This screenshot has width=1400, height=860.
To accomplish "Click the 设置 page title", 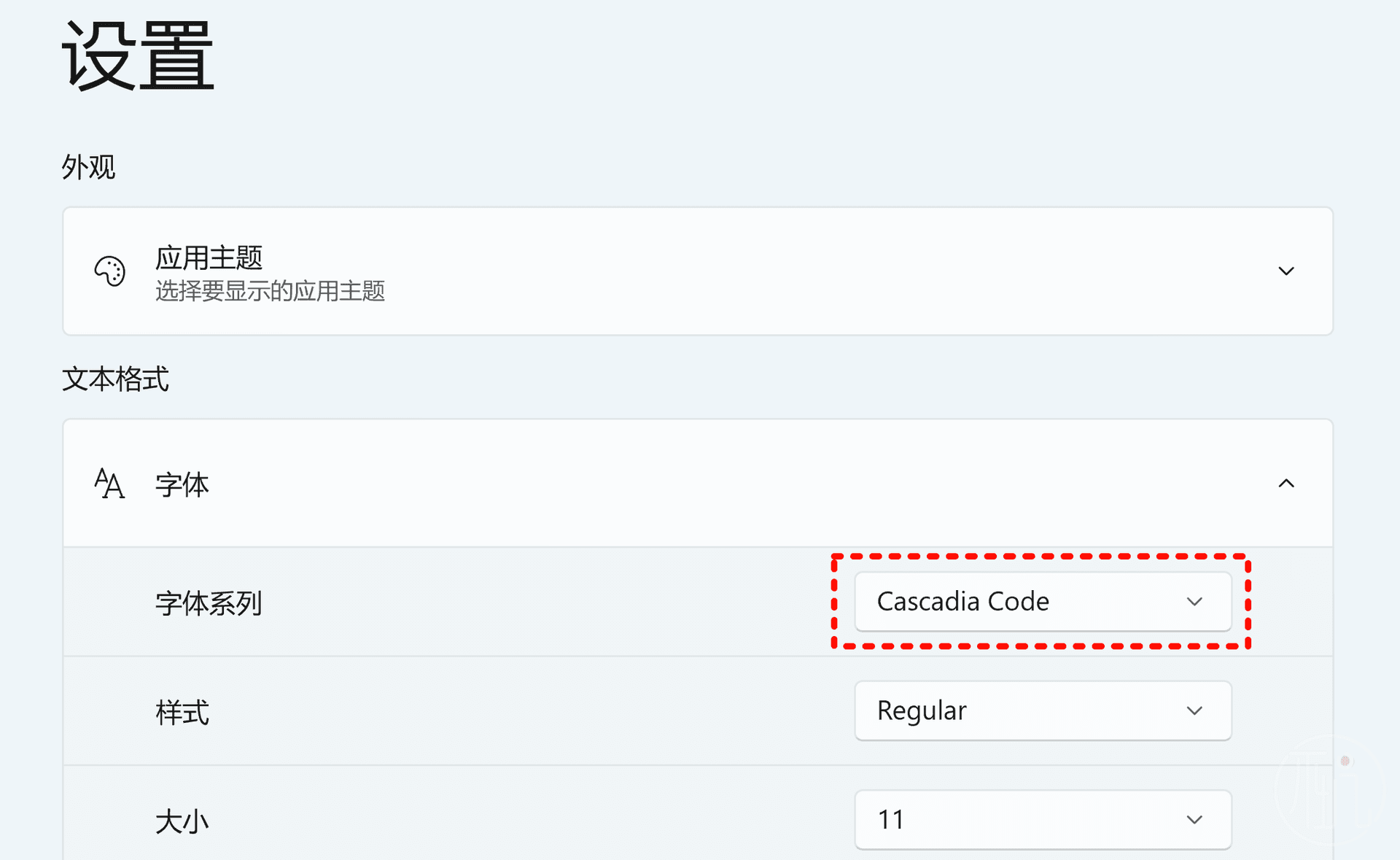I will [x=138, y=55].
